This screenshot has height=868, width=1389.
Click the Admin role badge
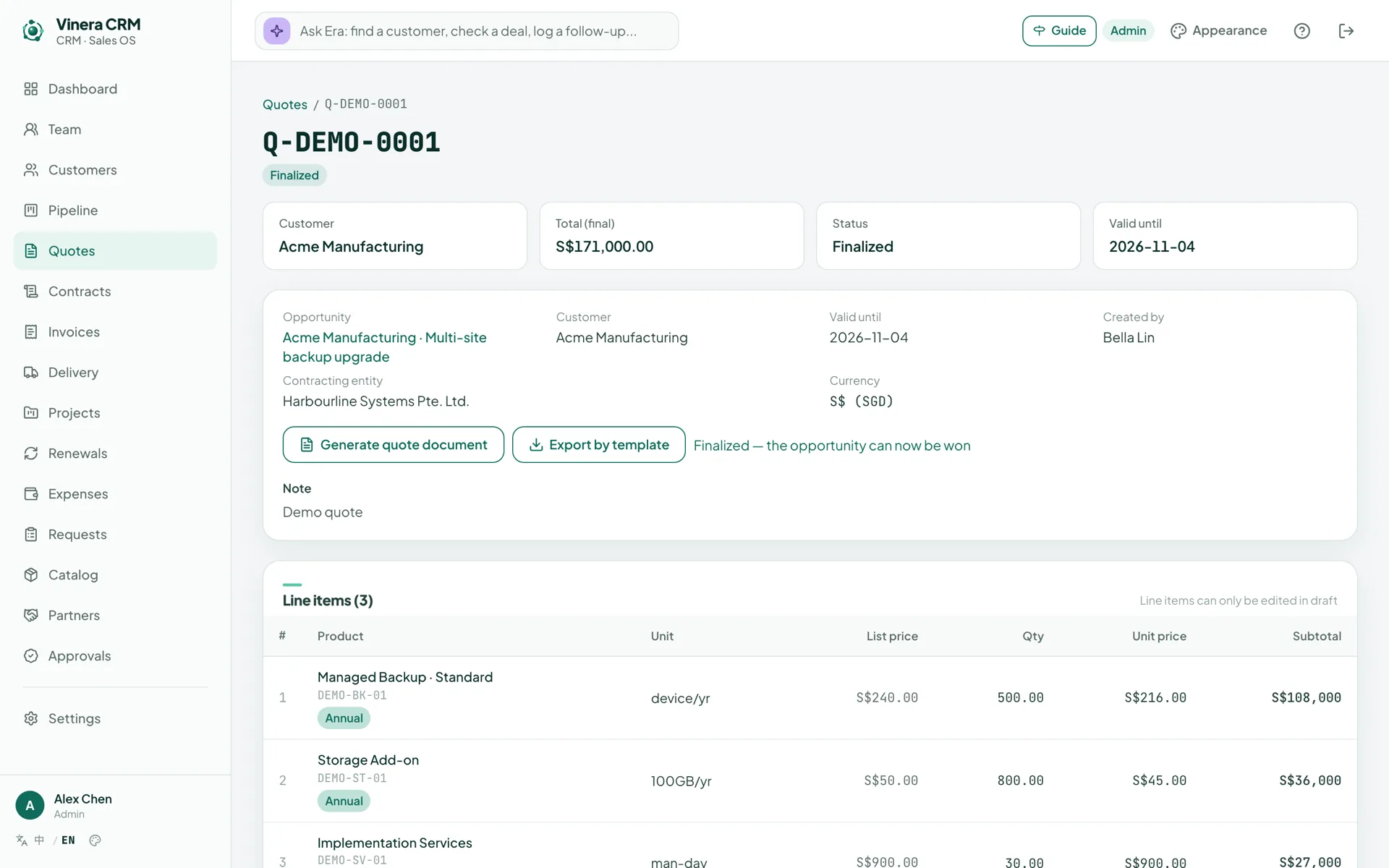click(x=1128, y=31)
